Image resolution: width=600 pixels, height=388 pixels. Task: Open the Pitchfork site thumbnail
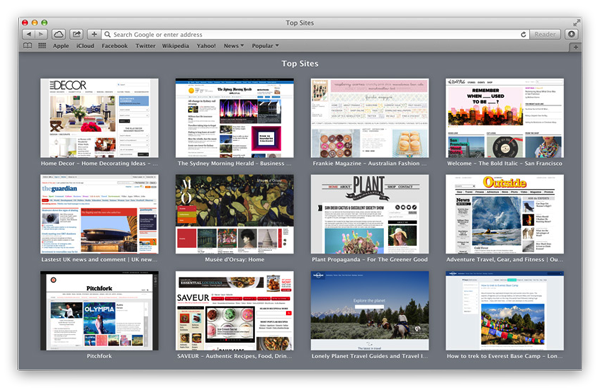click(x=99, y=311)
